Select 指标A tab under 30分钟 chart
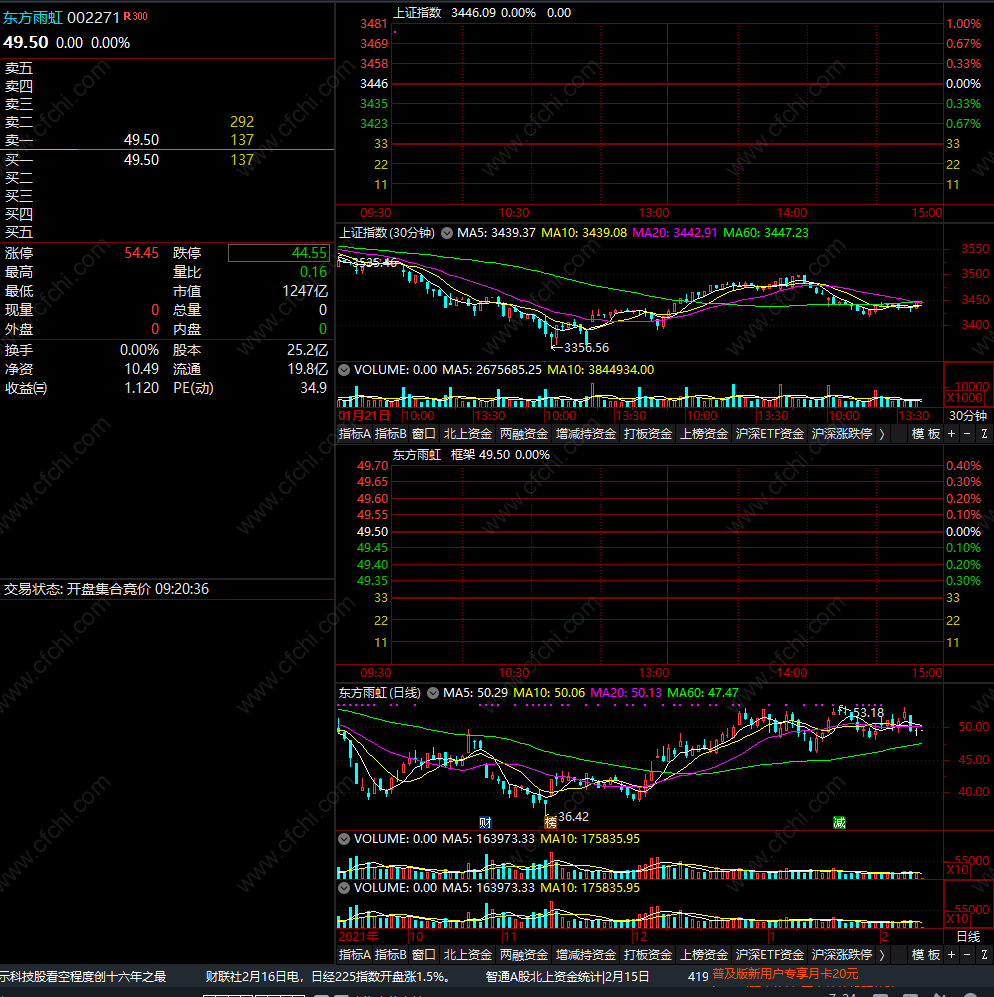The image size is (994, 997). tap(355, 434)
